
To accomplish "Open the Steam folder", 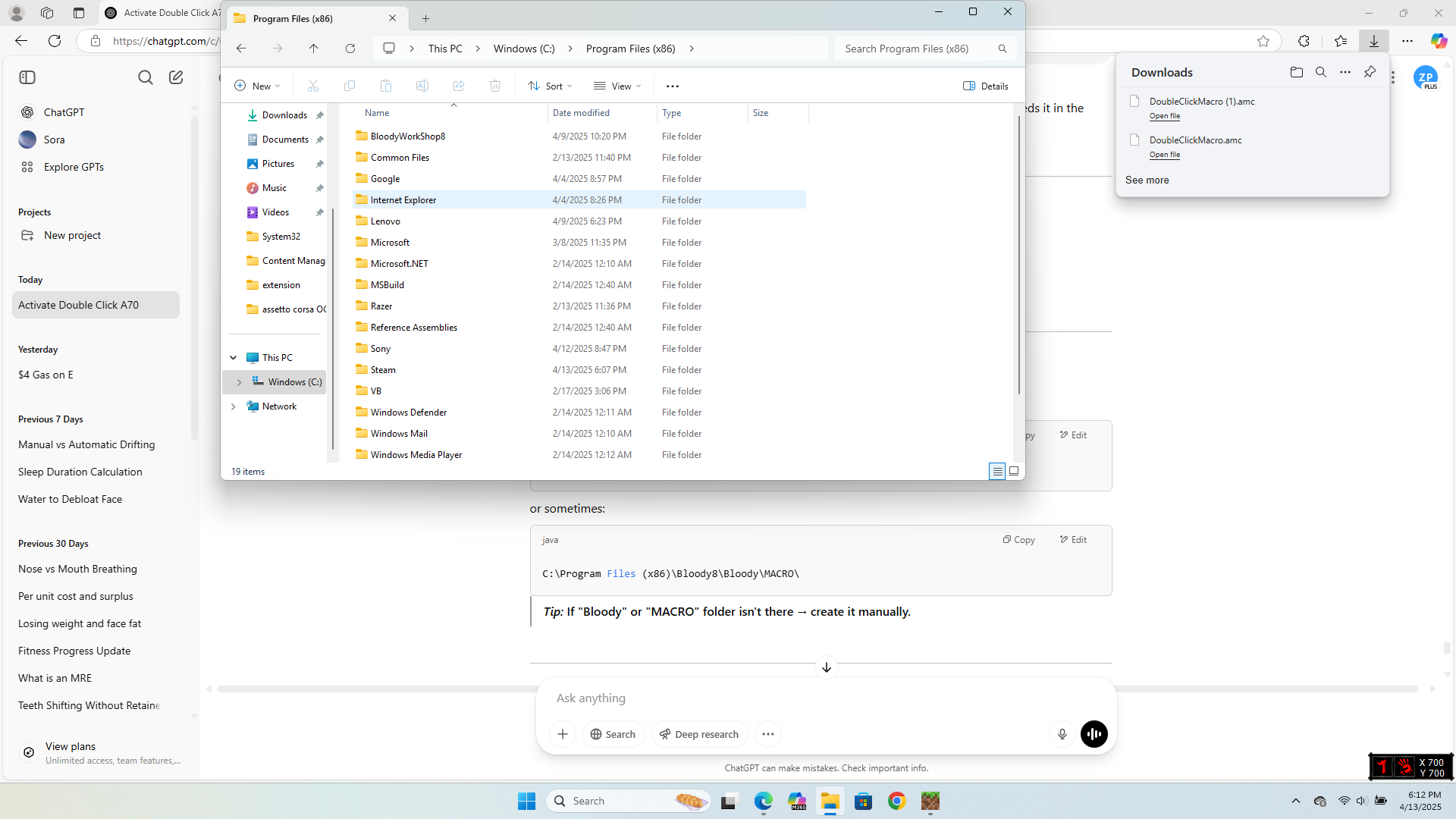I will (x=383, y=370).
